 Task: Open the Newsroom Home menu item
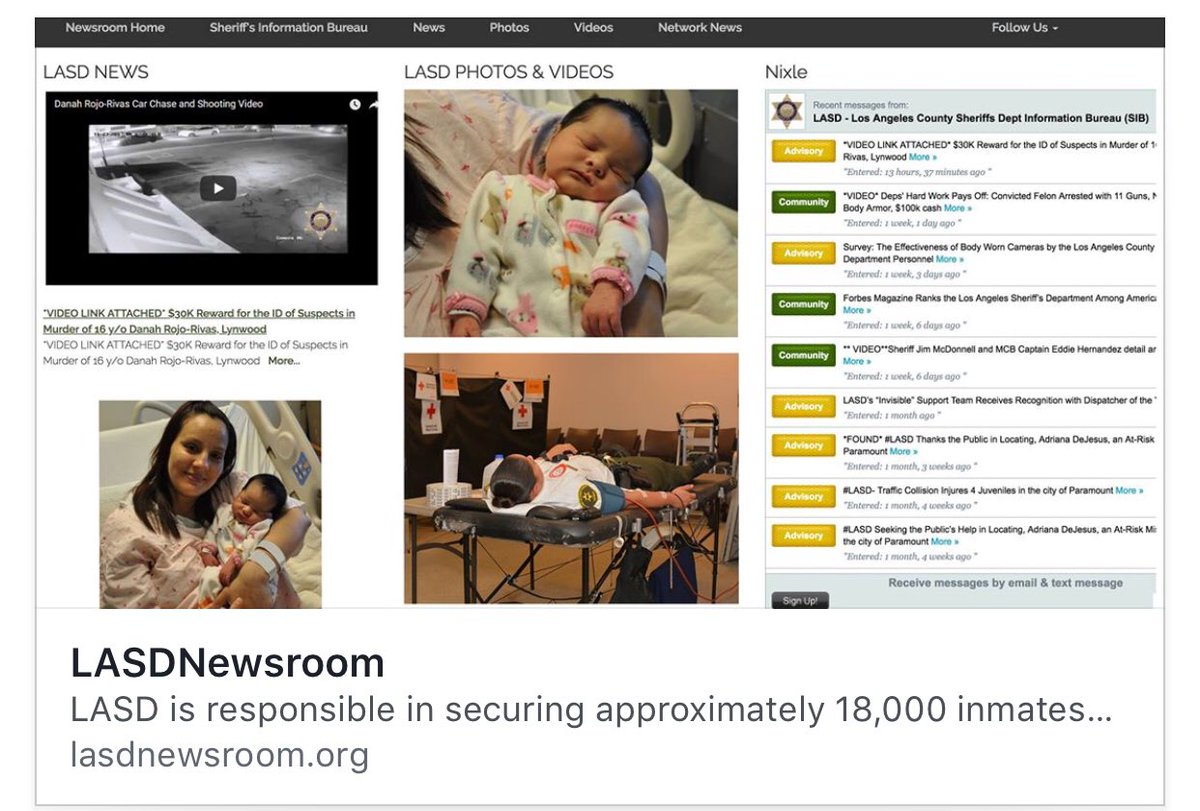pyautogui.click(x=115, y=28)
